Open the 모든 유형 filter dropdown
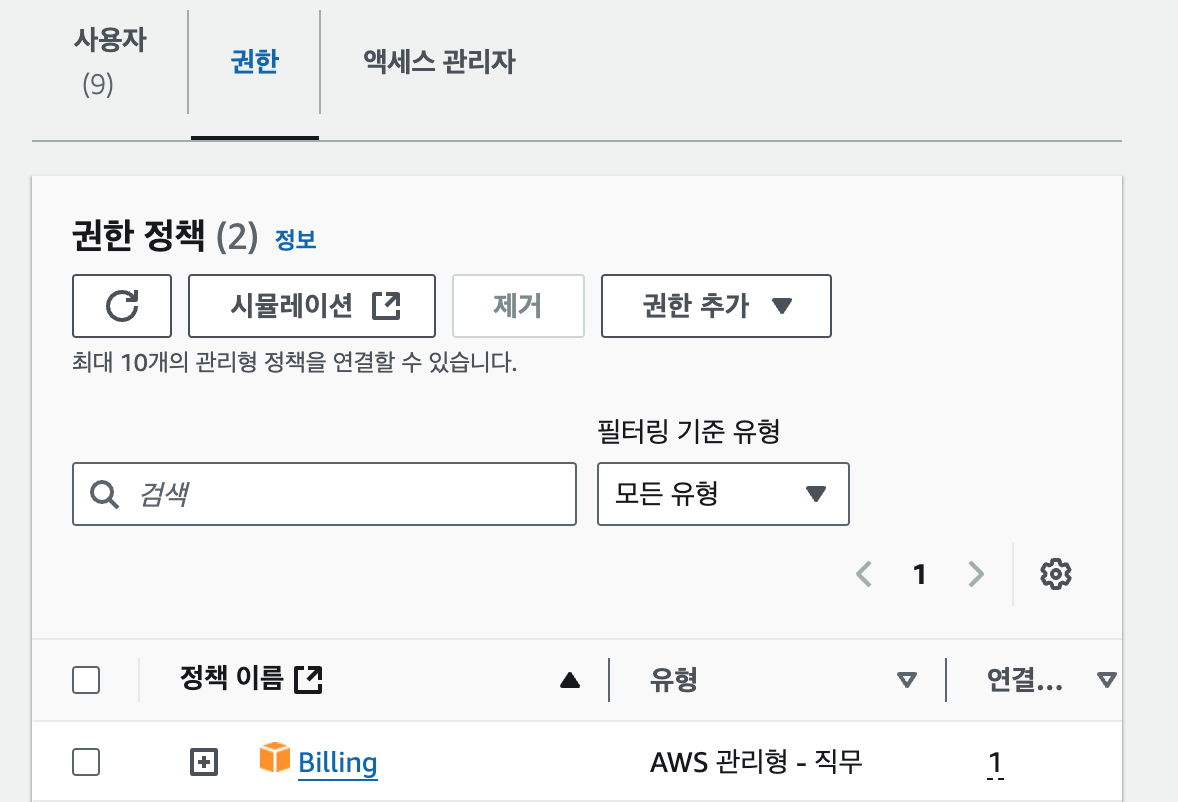Screen dimensions: 1178x802 pyautogui.click(x=723, y=494)
